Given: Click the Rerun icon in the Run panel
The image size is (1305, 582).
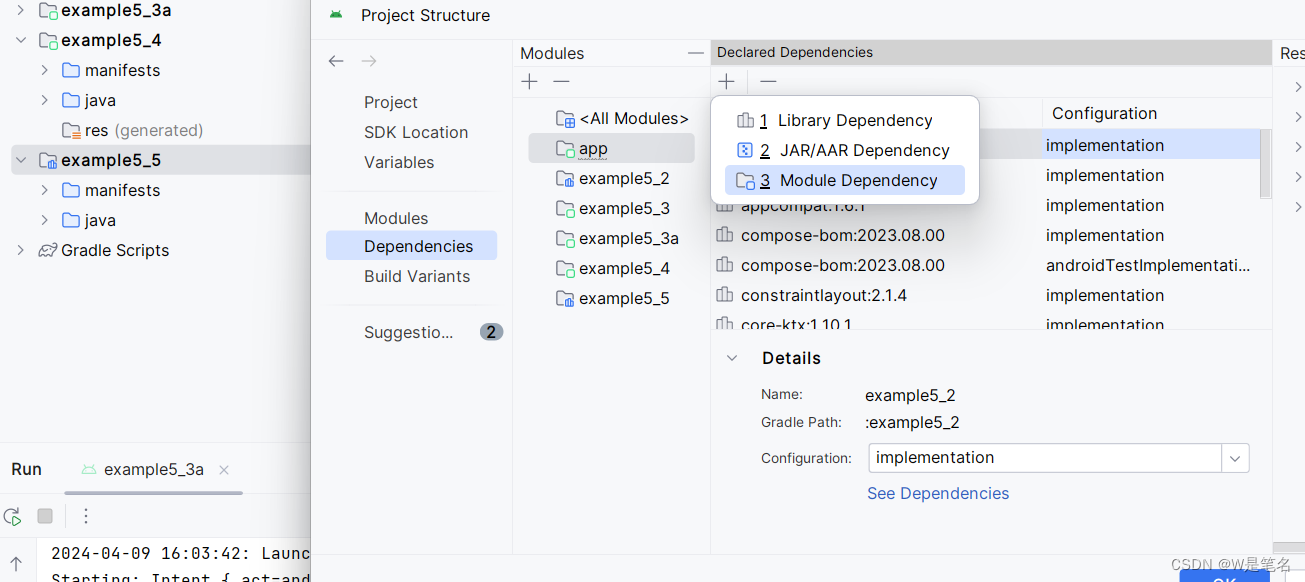Looking at the screenshot, I should tap(12, 516).
